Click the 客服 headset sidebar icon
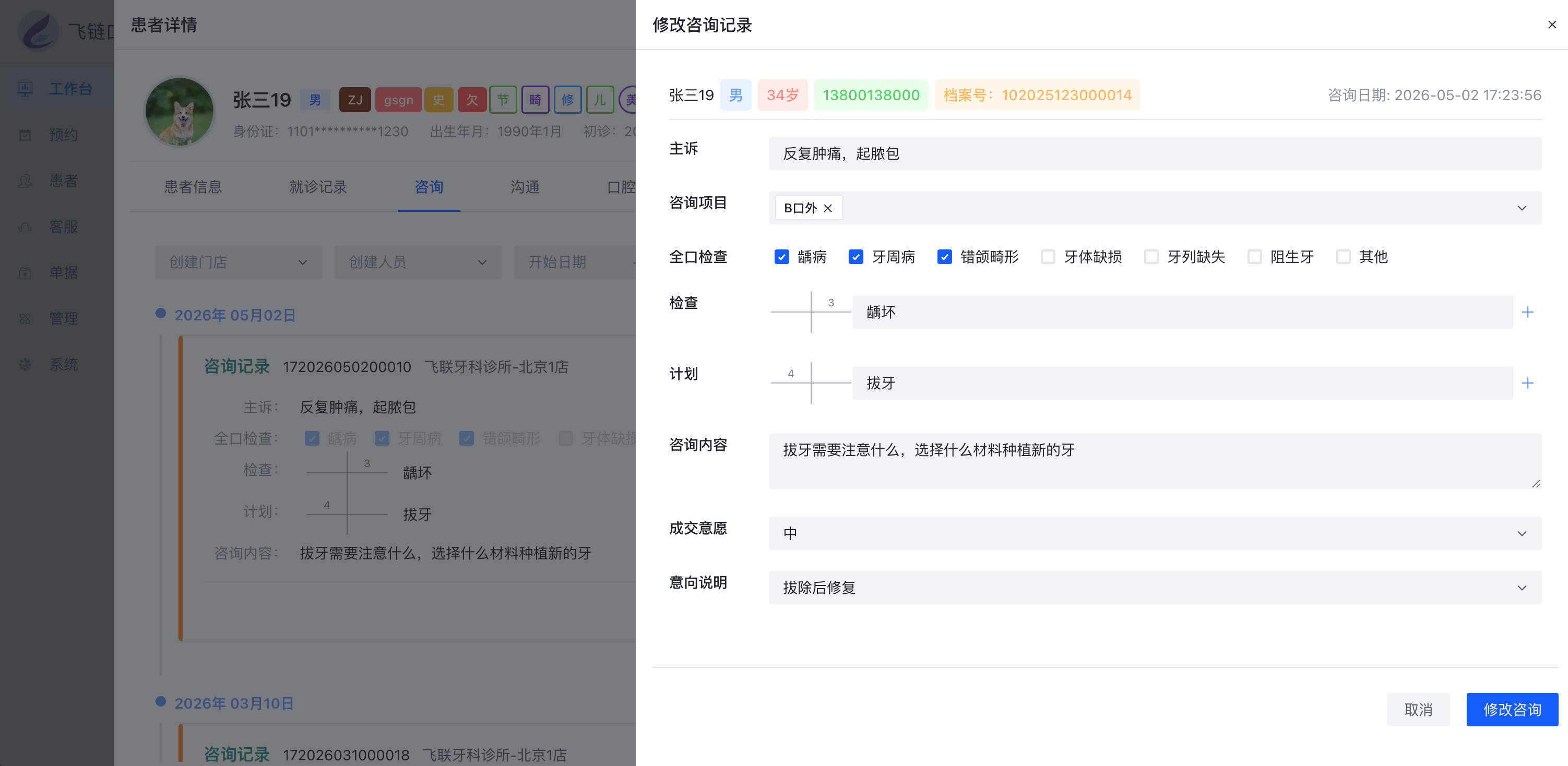 click(x=25, y=227)
